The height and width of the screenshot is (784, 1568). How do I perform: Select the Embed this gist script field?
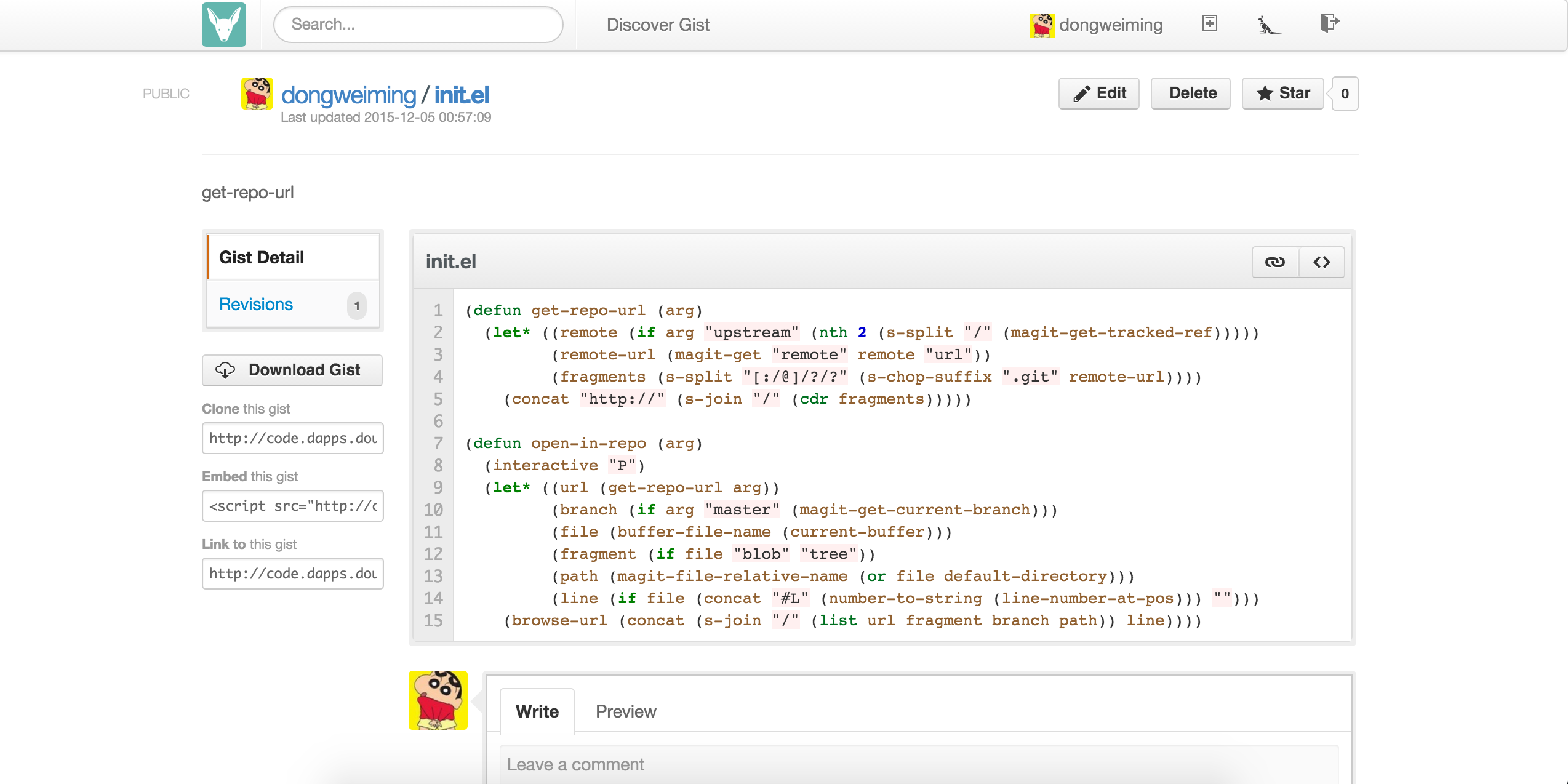pyautogui.click(x=293, y=506)
